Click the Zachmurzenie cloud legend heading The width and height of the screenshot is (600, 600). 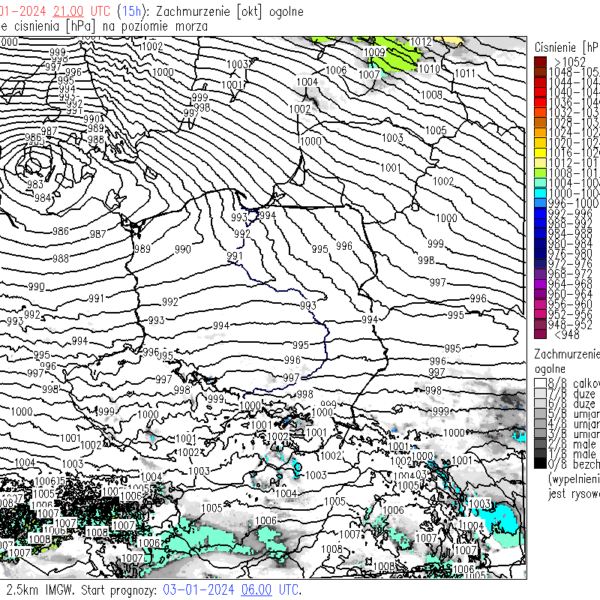point(567,354)
